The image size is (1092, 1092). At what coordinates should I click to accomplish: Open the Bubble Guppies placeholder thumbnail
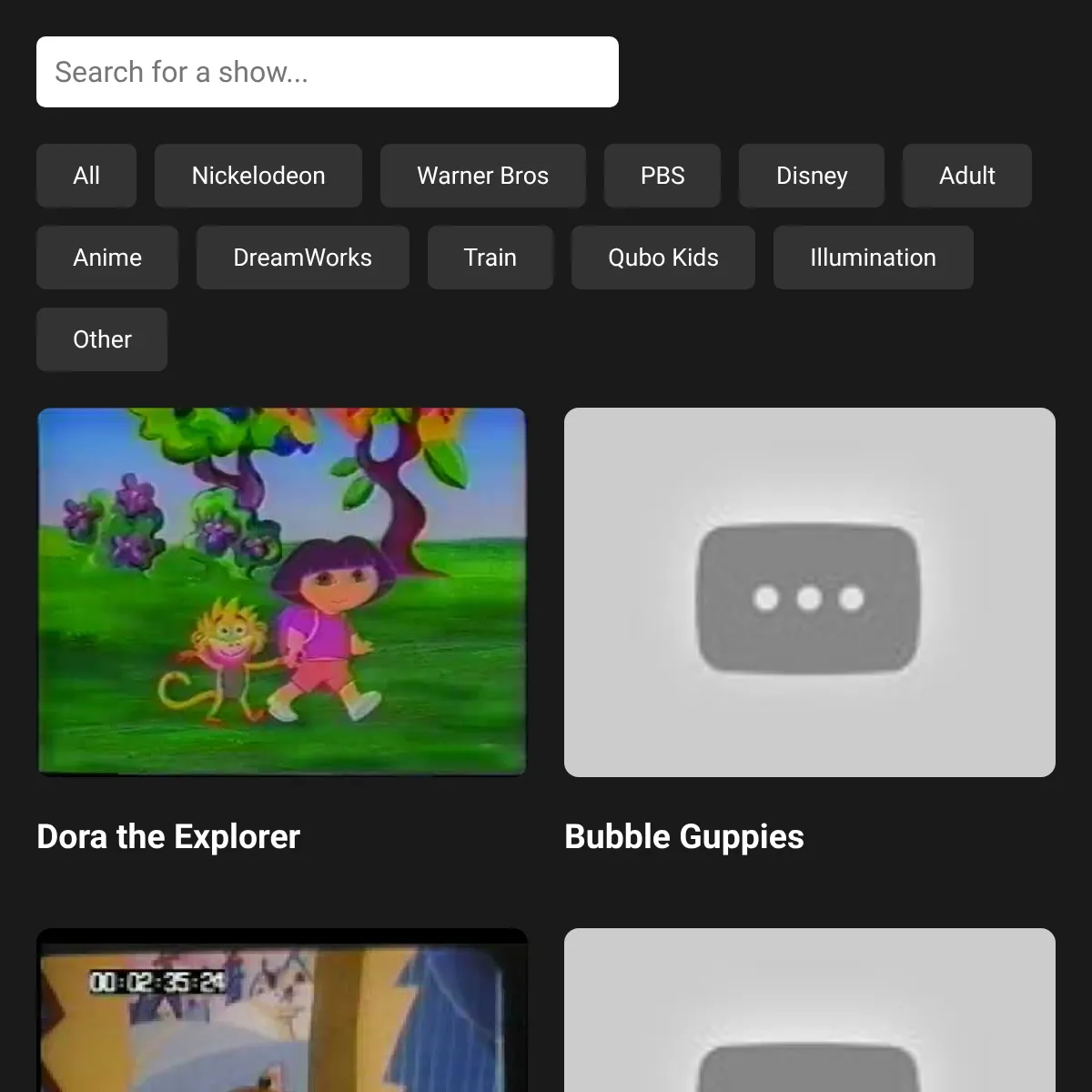coord(810,592)
